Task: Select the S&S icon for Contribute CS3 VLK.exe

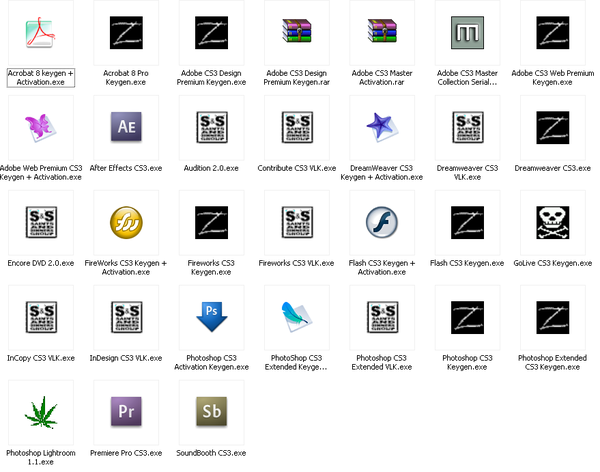Action: click(x=297, y=127)
